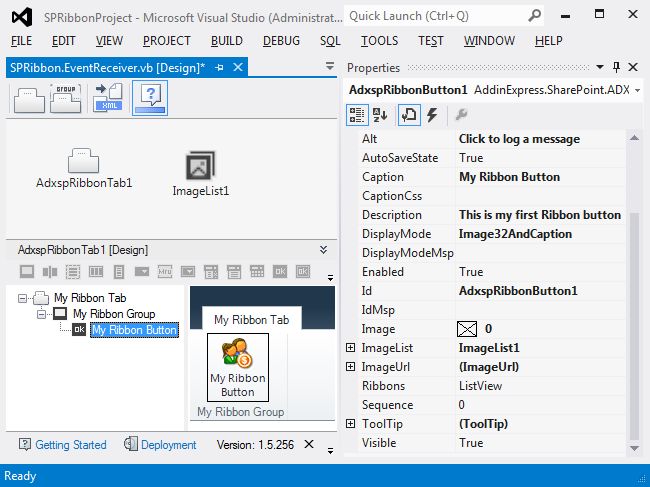Collapse the AdxspRibbonTab1 designer with double chevron
This screenshot has width=650, height=487.
(324, 250)
